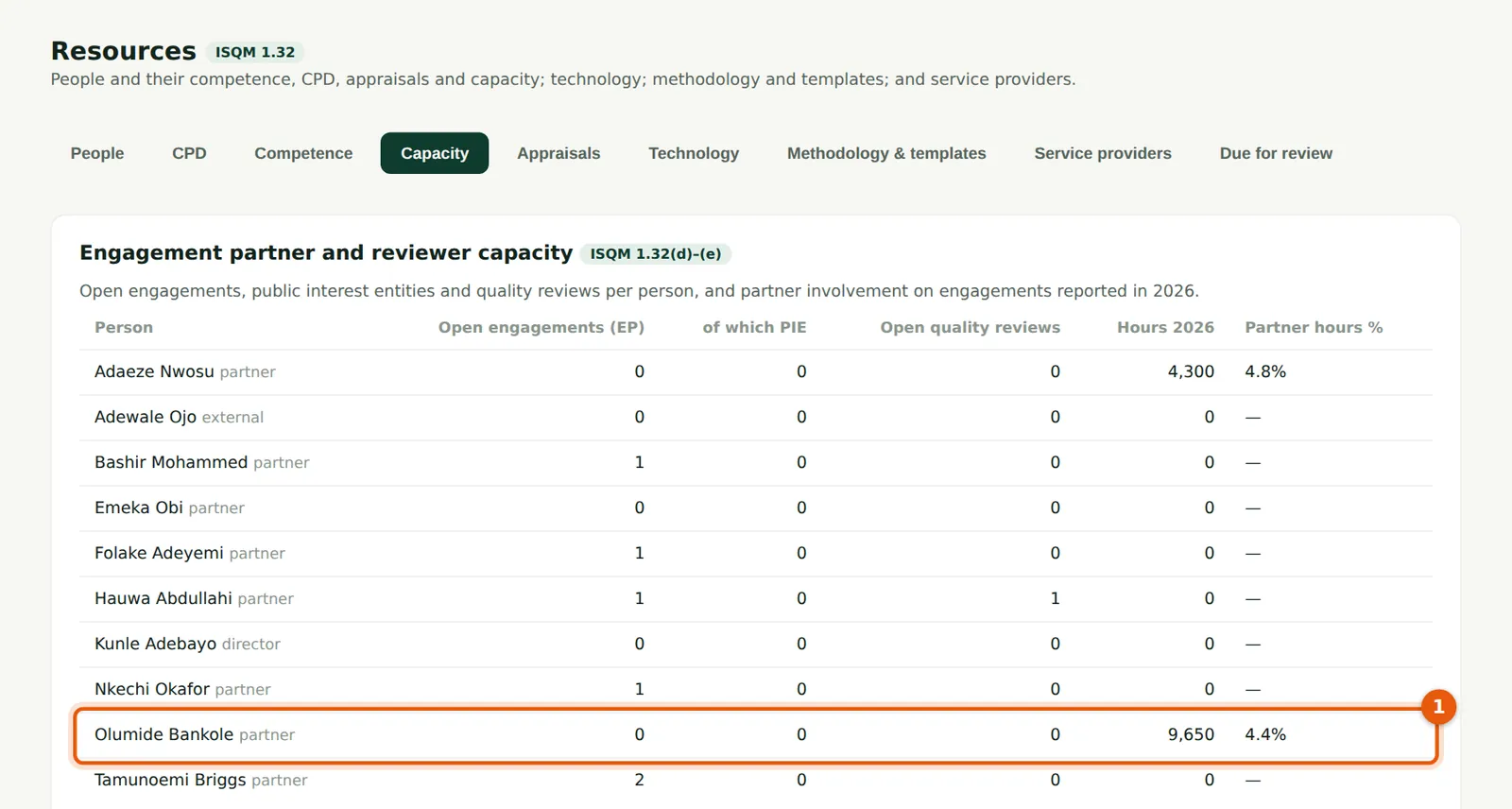Click the orange annotation marker numbered 1
Screen dimensions: 1512x809
point(1438,707)
